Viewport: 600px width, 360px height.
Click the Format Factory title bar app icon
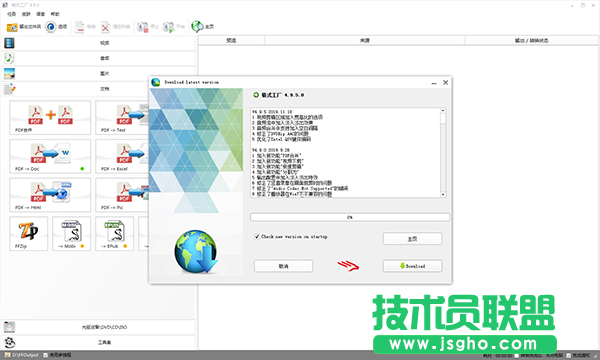pyautogui.click(x=5, y=5)
